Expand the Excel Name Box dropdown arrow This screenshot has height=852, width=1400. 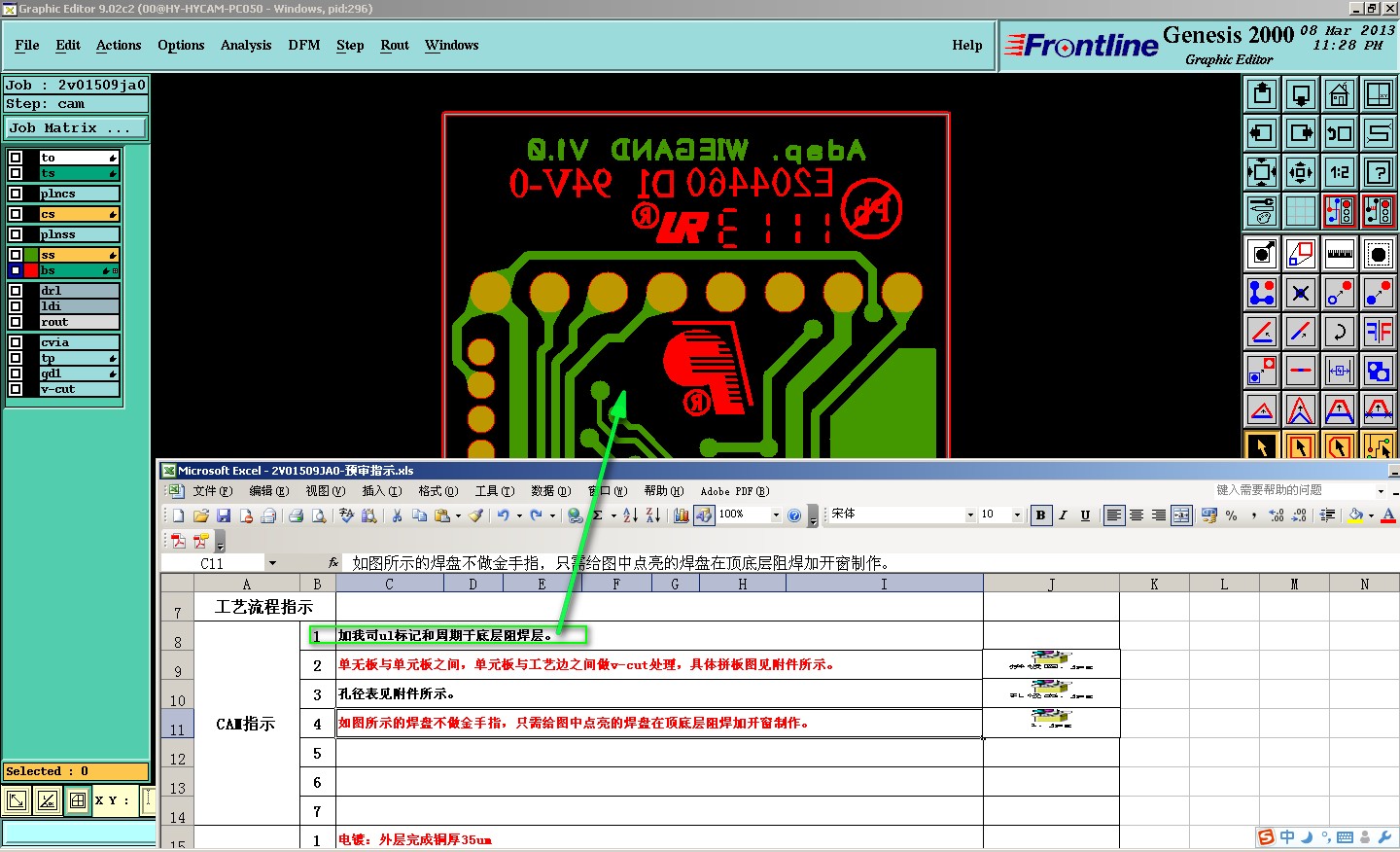pos(272,563)
